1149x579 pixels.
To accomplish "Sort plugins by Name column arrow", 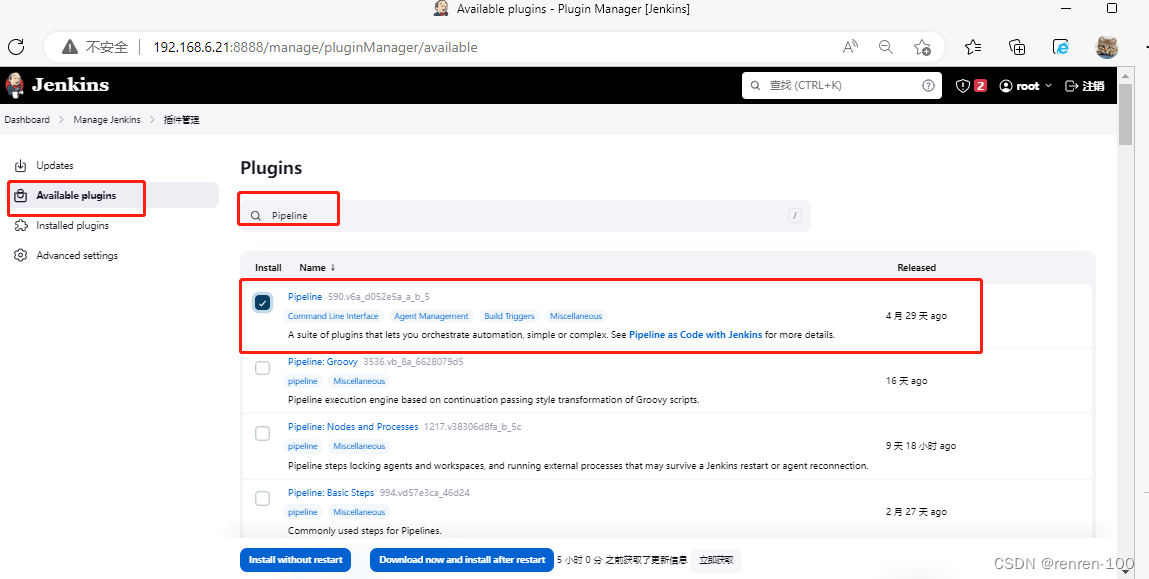I will point(333,268).
